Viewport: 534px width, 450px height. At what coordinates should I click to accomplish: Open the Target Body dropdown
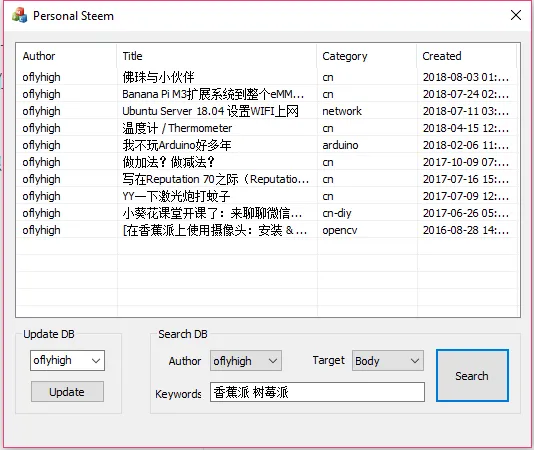[388, 360]
